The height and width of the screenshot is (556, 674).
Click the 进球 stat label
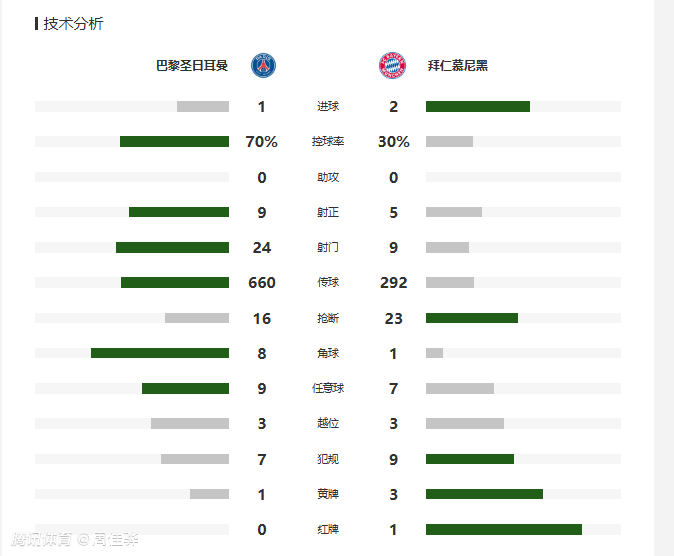[x=328, y=107]
